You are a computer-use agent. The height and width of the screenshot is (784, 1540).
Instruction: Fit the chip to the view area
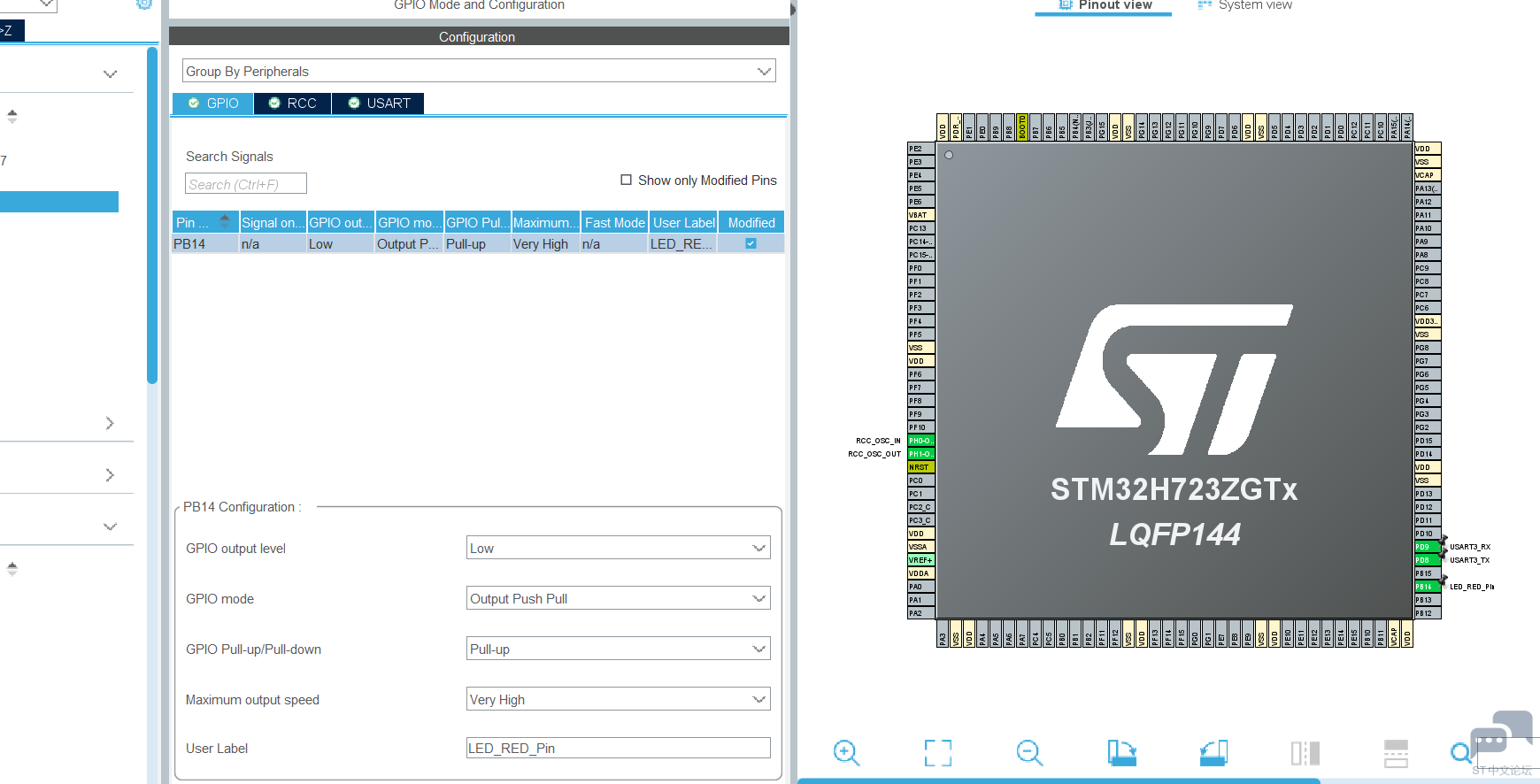[x=938, y=753]
